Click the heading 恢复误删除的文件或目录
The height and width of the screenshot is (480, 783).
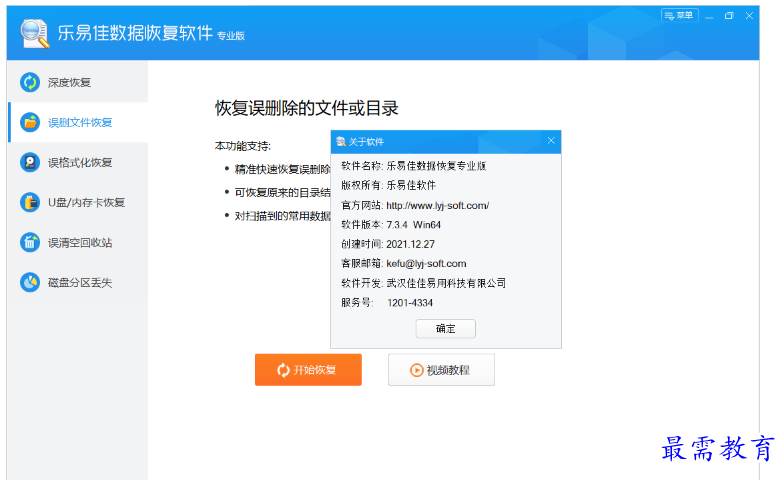[x=307, y=108]
